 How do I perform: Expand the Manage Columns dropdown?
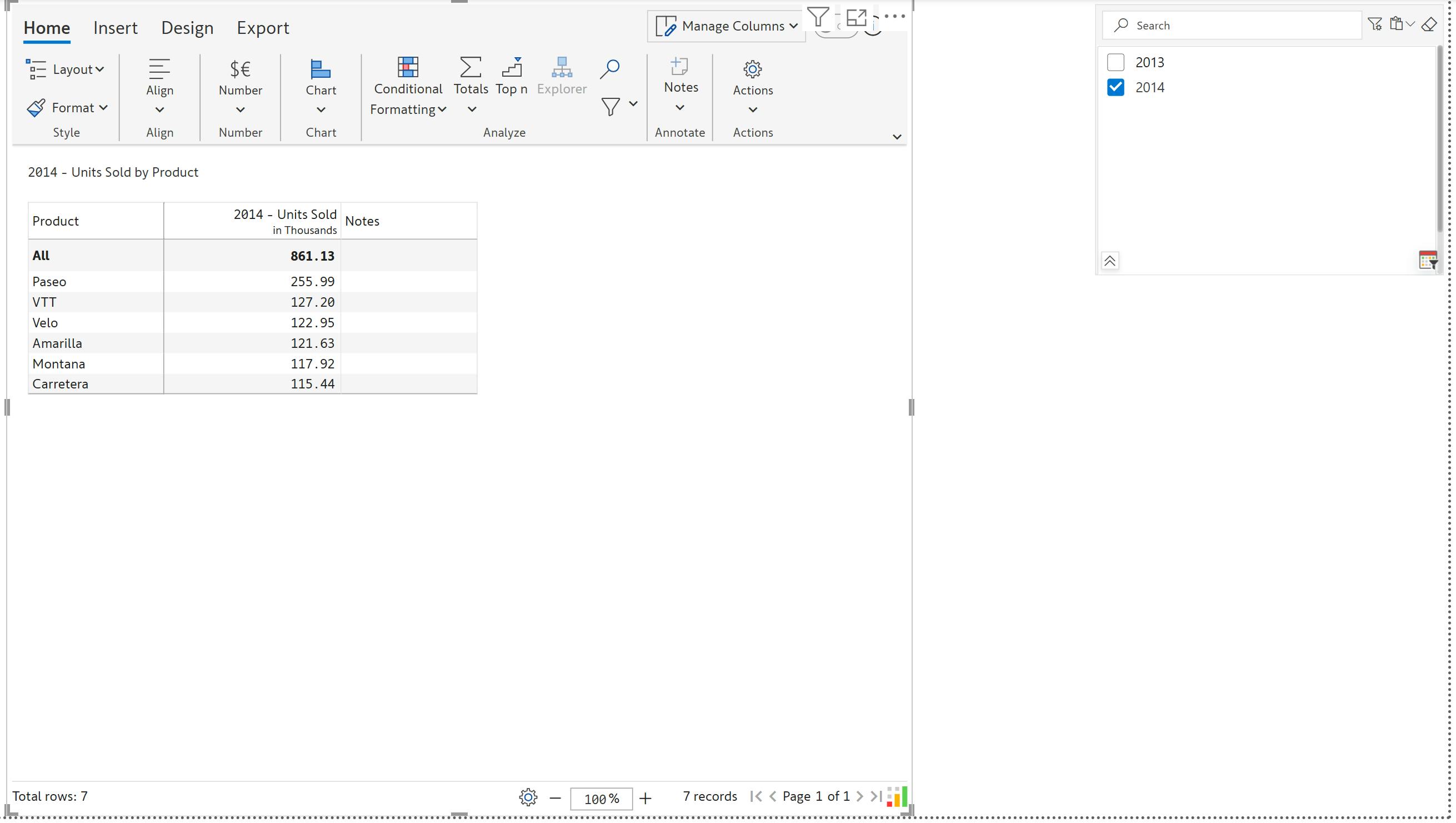(x=726, y=26)
